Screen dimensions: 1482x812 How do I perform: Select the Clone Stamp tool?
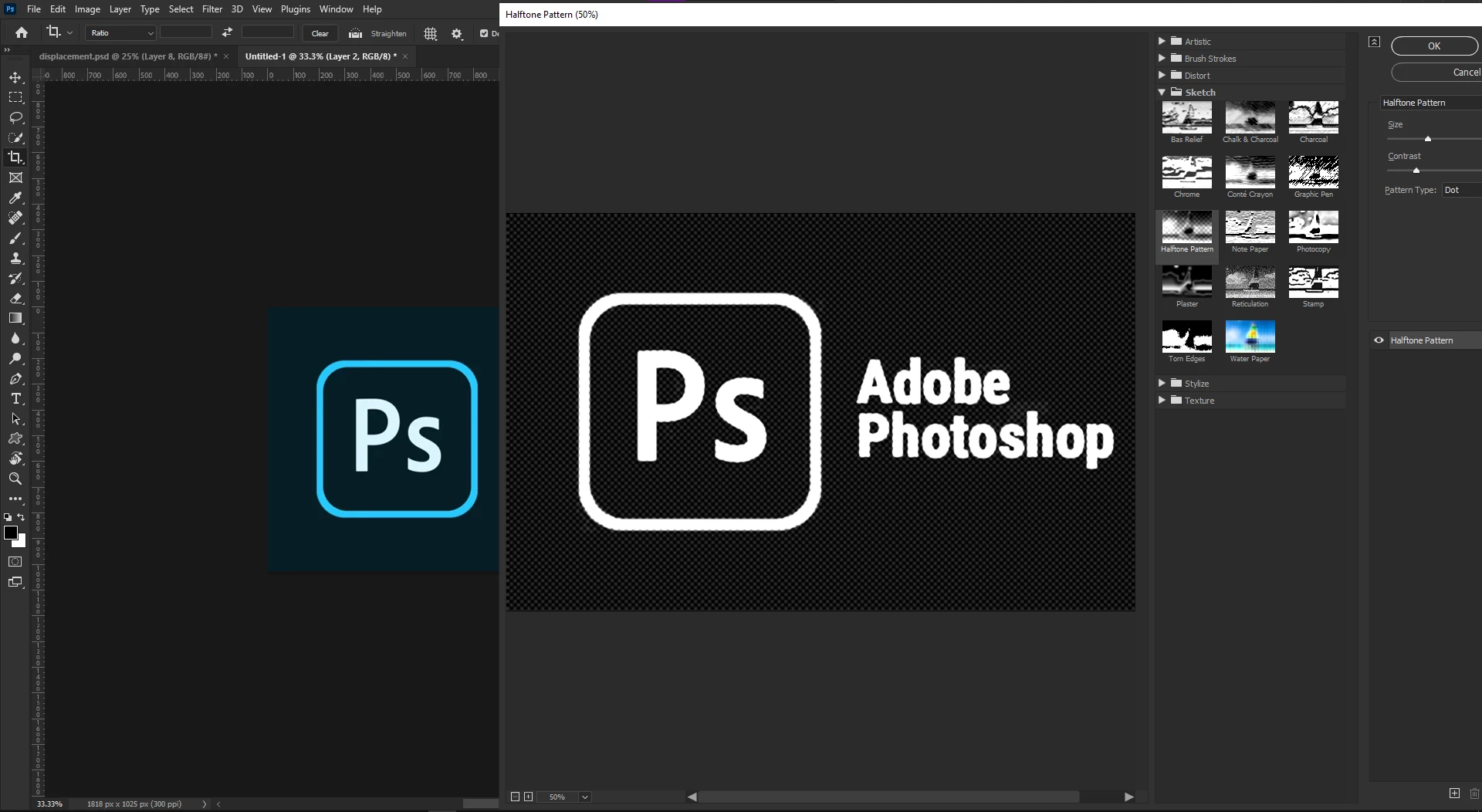(15, 258)
